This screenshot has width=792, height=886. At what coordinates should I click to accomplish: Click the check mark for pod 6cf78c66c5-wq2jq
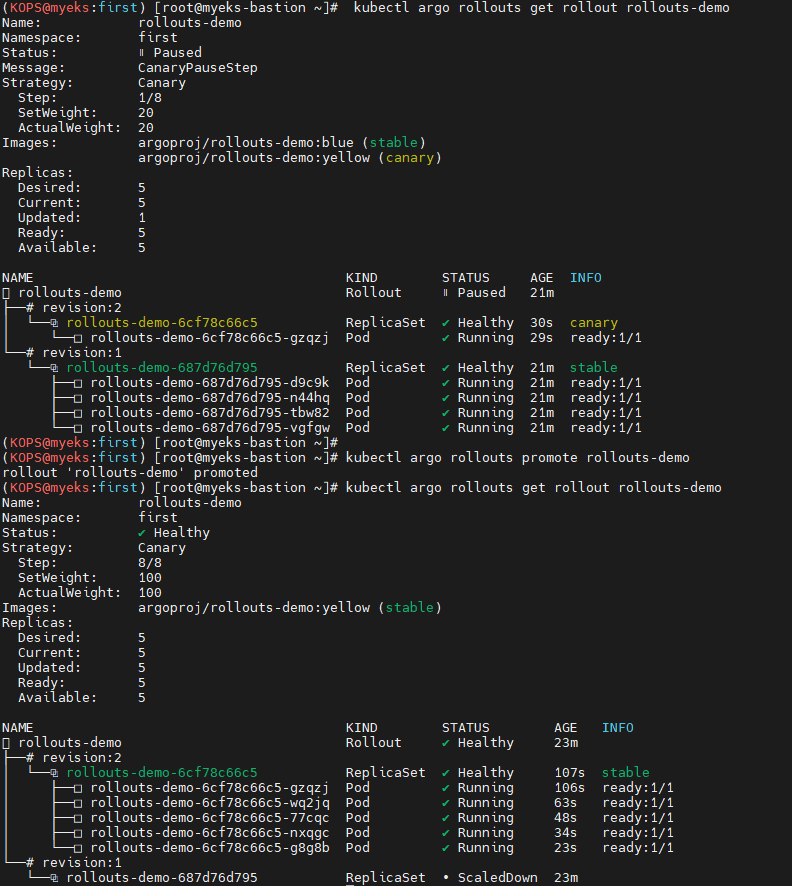tap(446, 803)
